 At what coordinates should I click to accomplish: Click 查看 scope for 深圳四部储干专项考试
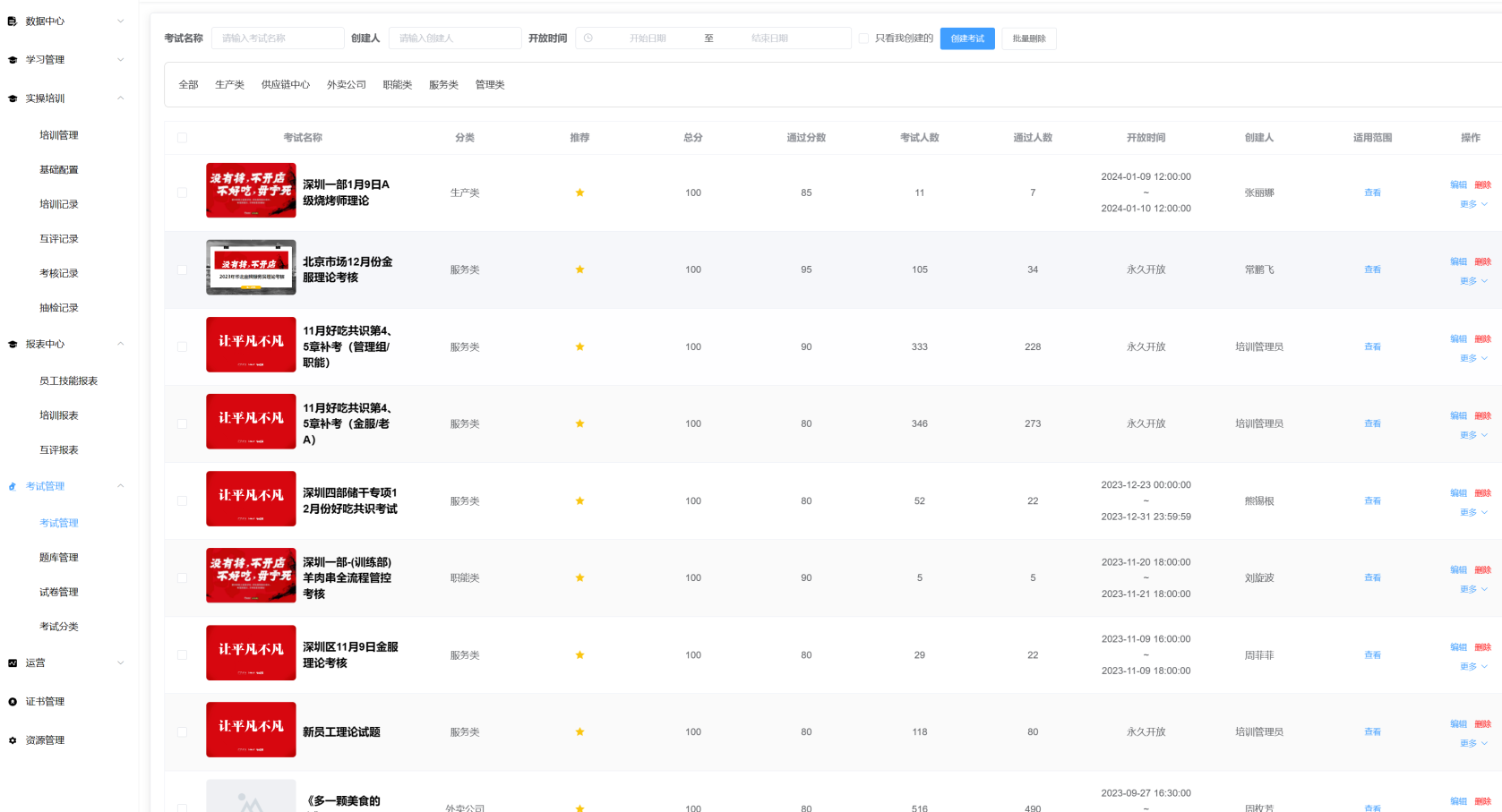[x=1372, y=500]
